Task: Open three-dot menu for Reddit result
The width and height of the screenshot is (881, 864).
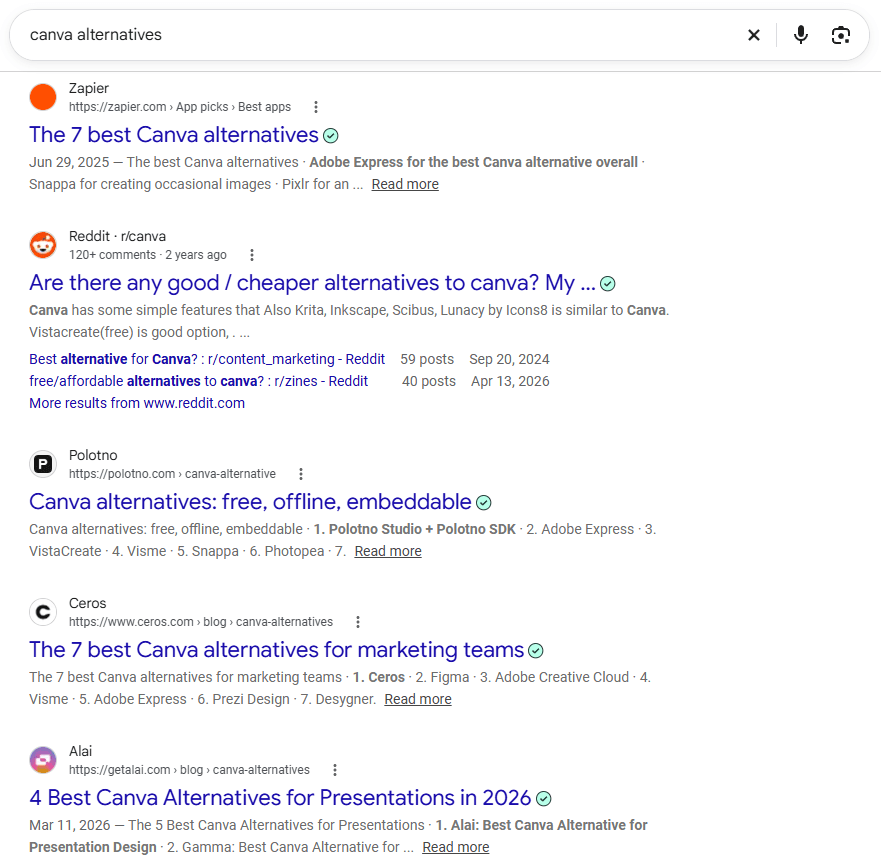Action: (252, 255)
